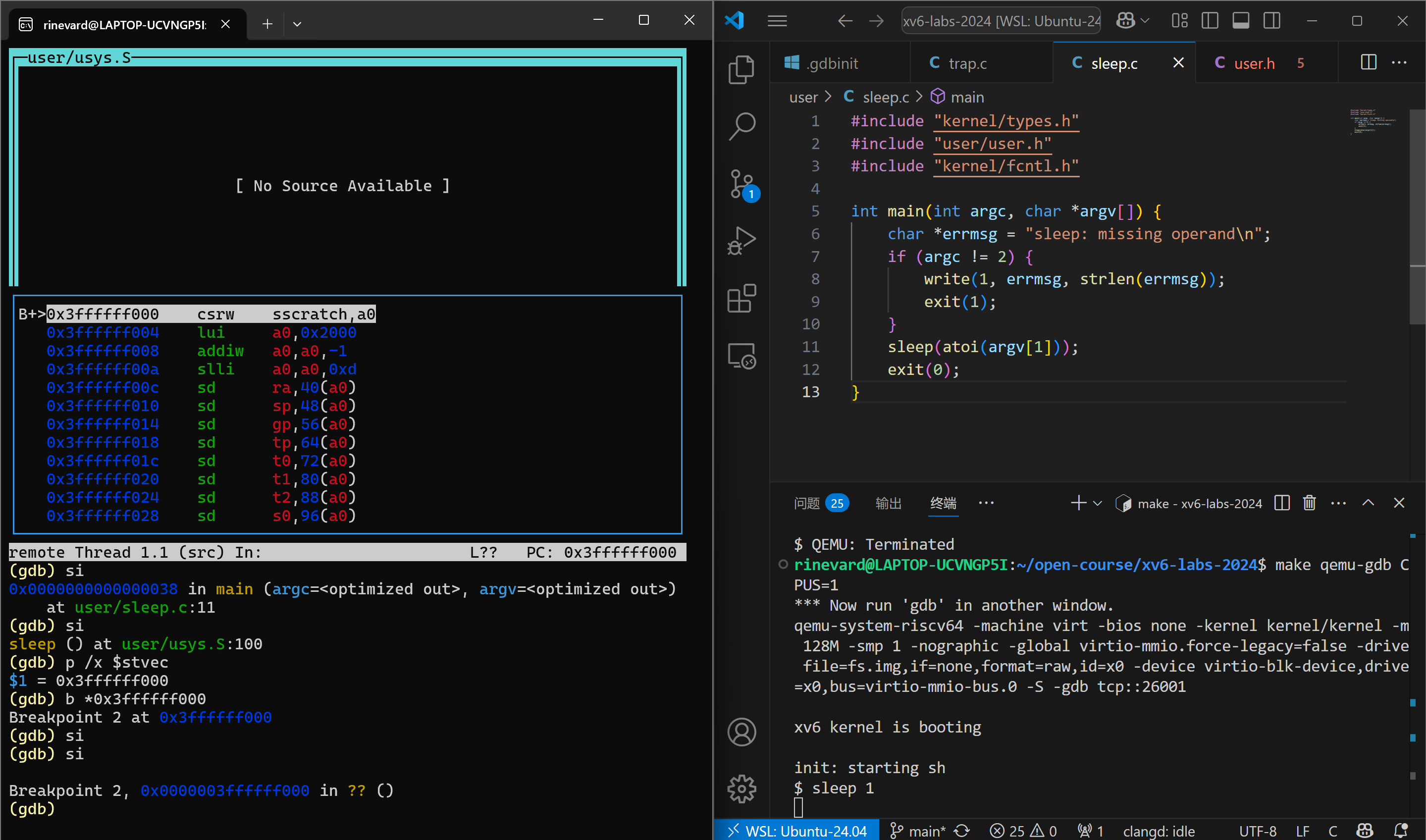Open Source Control view with badge
1426x840 pixels.
[741, 184]
